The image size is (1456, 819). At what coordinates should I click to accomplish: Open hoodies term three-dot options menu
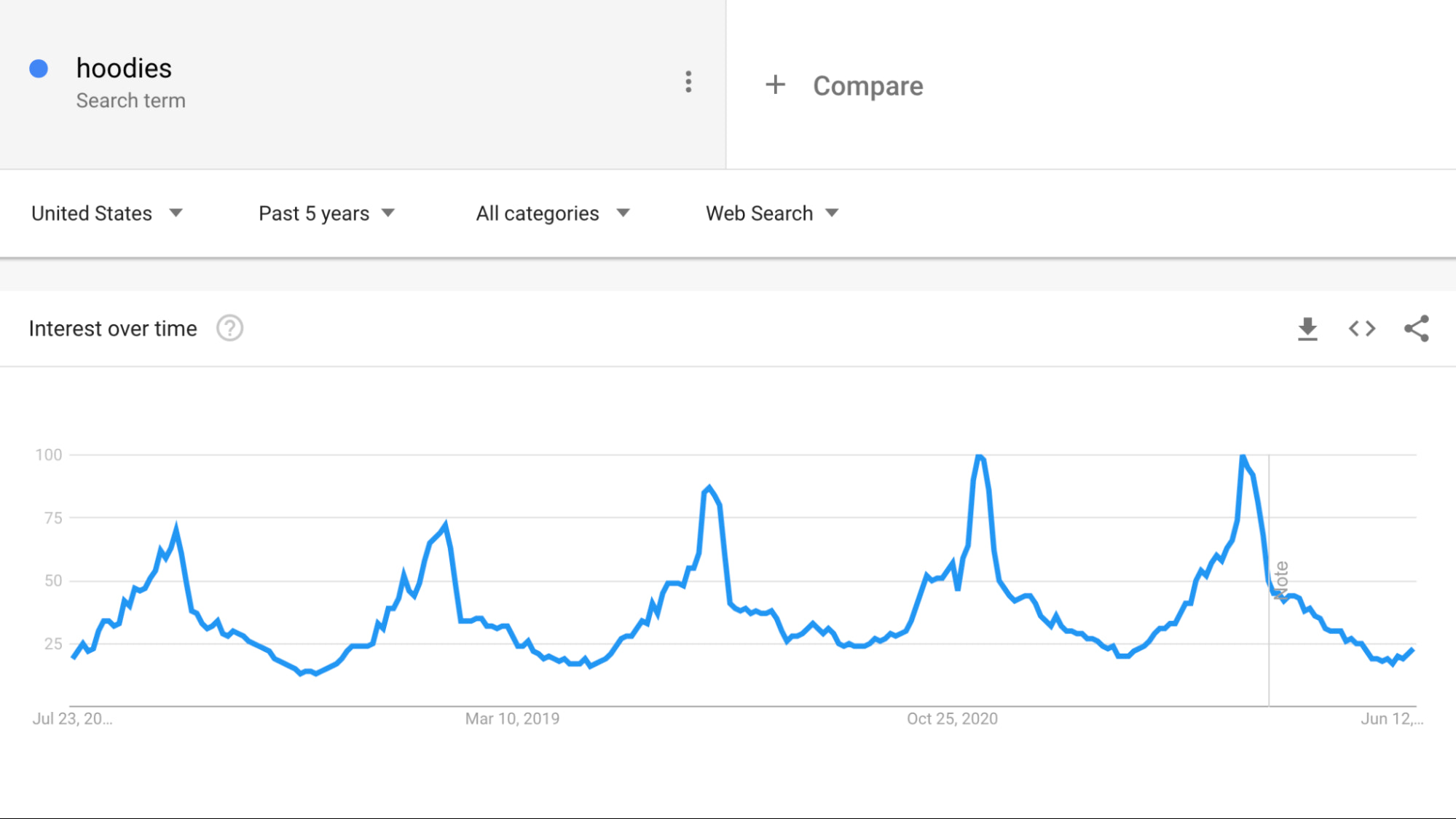pyautogui.click(x=688, y=82)
